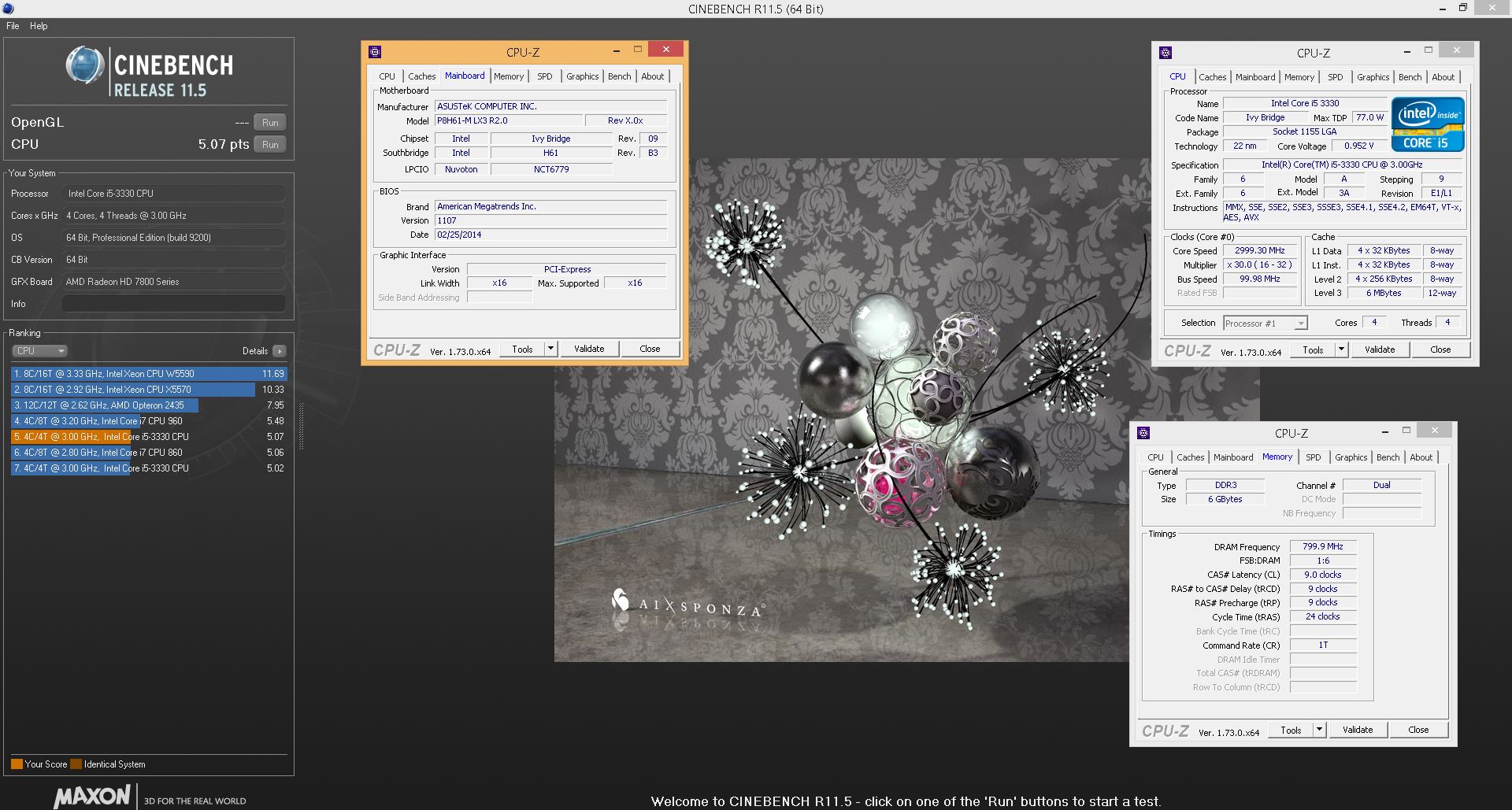
Task: Open the File menu
Action: coord(13,26)
